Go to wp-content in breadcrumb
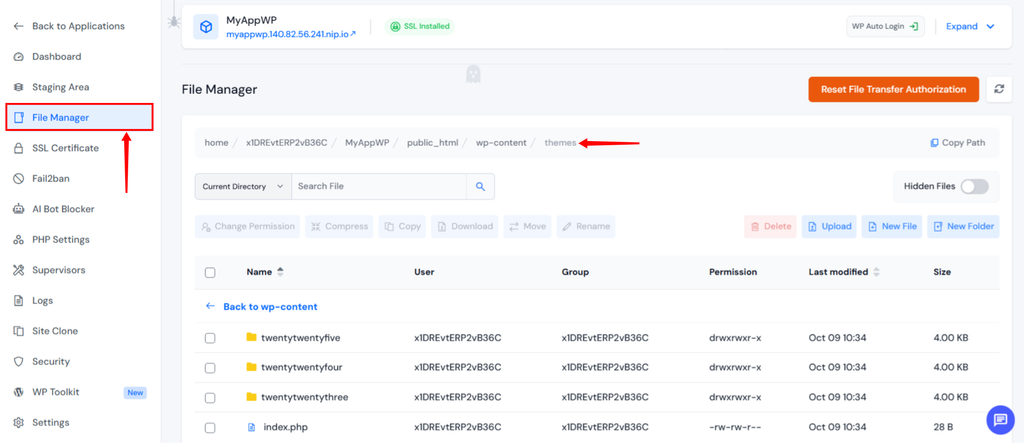 point(501,142)
